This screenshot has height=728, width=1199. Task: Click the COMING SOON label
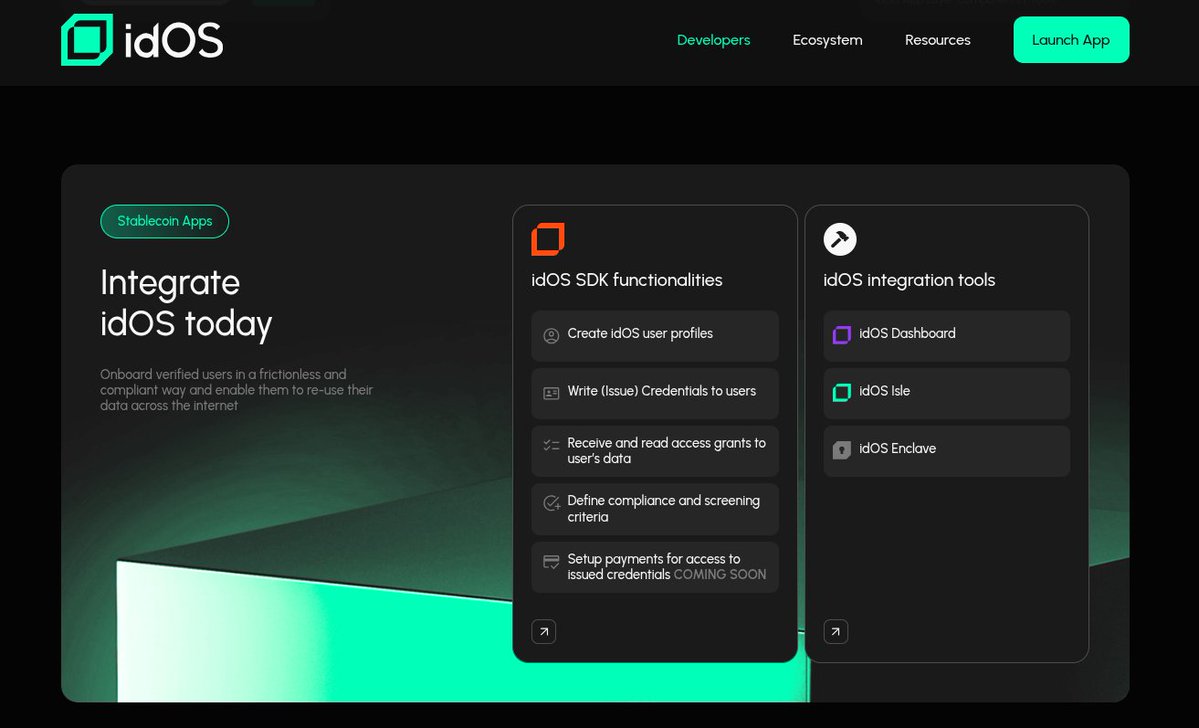[x=720, y=574]
